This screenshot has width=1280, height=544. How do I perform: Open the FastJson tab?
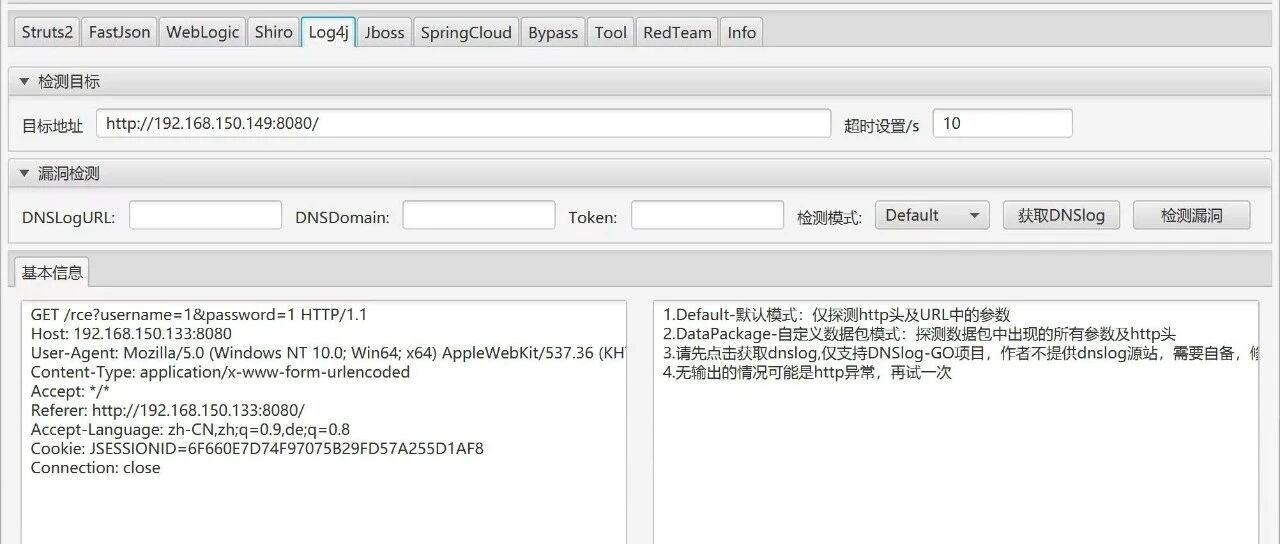coord(119,32)
